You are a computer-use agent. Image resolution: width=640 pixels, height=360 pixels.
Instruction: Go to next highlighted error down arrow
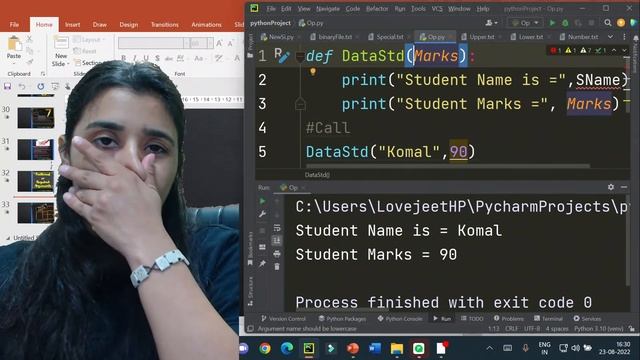(624, 50)
